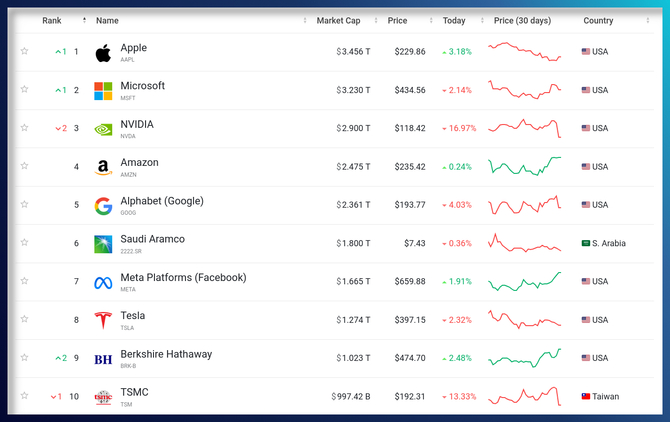Star Apple as a favorite
The image size is (670, 422).
(x=24, y=51)
